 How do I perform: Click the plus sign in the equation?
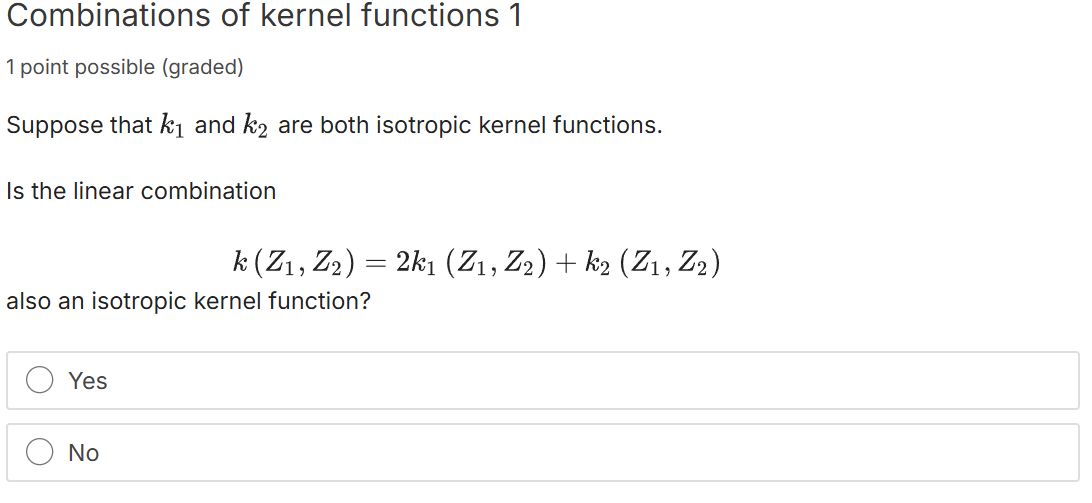pyautogui.click(x=575, y=263)
